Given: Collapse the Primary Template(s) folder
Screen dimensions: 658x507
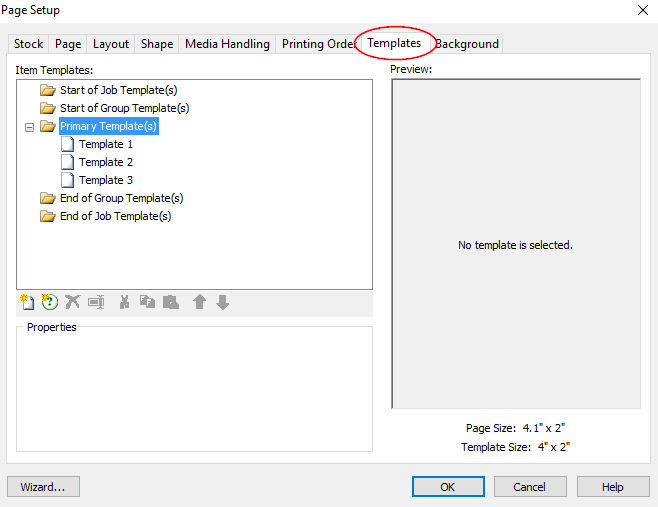Looking at the screenshot, I should (x=29, y=127).
